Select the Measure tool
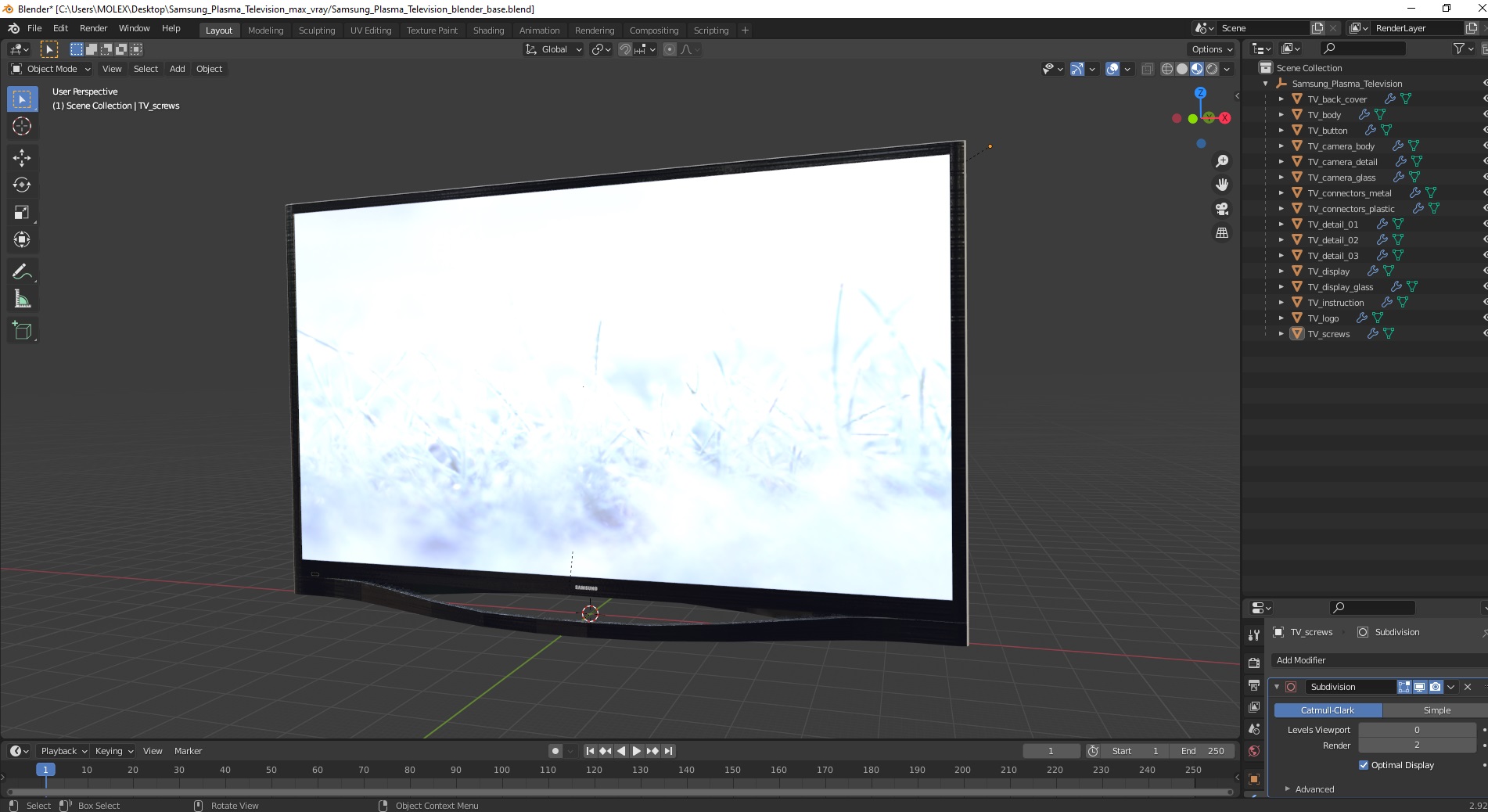 [22, 300]
